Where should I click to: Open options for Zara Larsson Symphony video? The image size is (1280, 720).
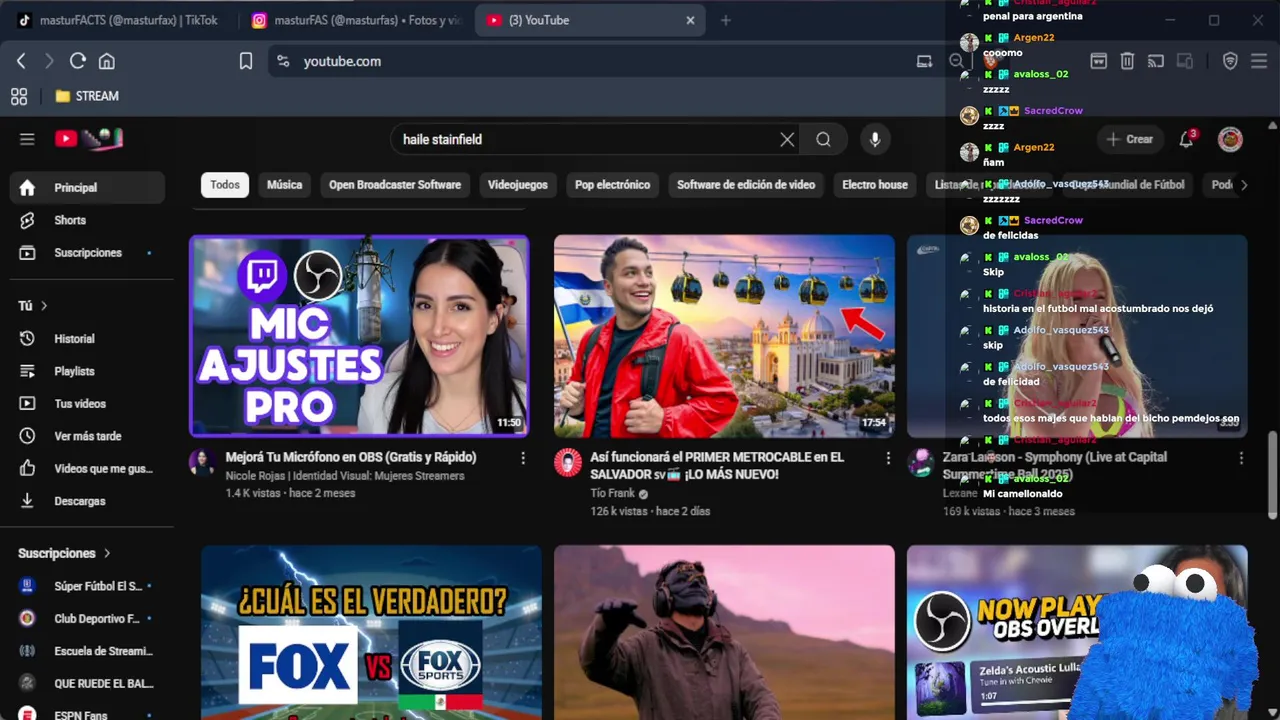tap(1241, 457)
